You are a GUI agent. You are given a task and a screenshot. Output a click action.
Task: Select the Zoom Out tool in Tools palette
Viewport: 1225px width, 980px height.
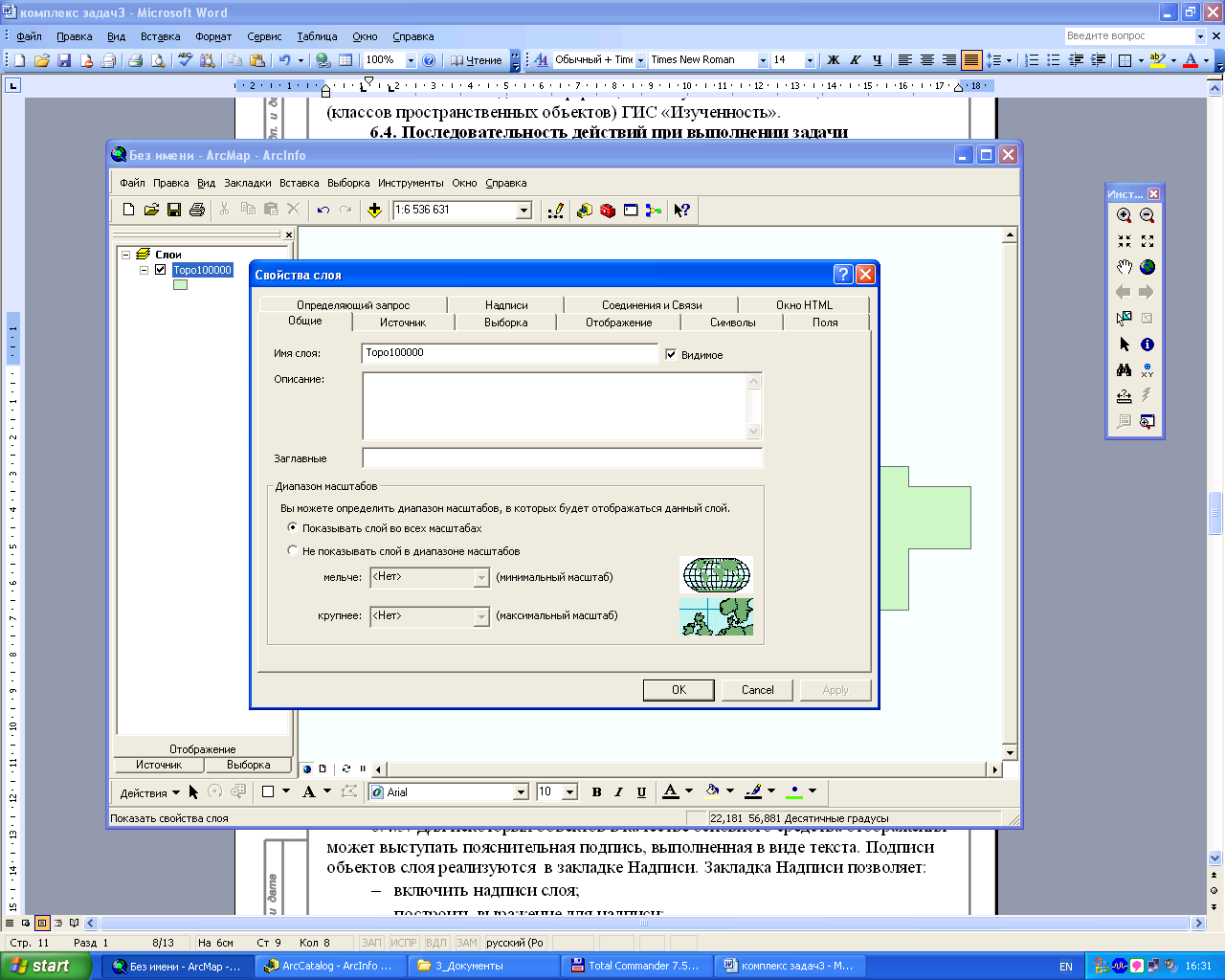pos(1147,216)
